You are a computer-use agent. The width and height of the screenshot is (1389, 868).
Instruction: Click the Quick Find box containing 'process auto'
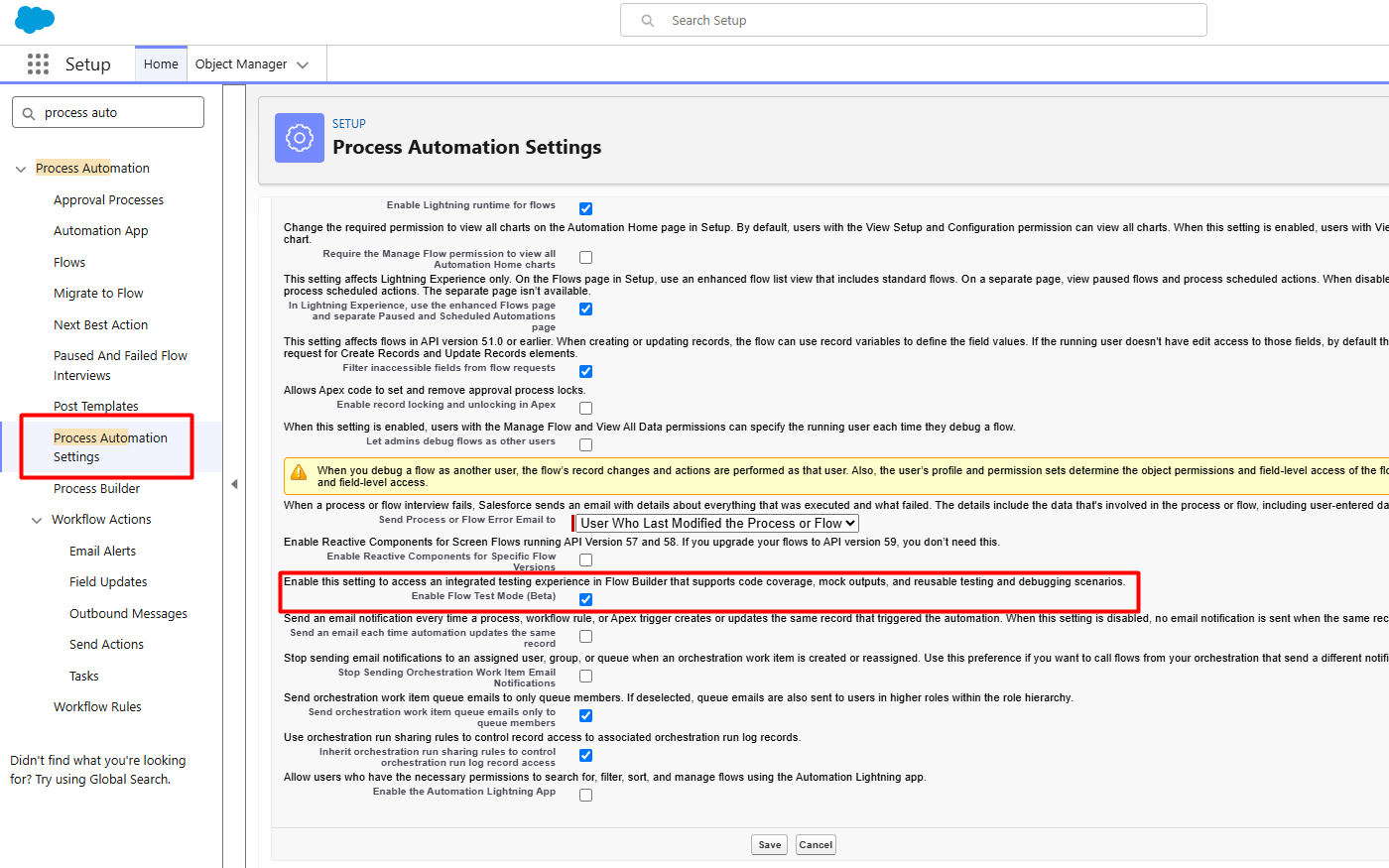pos(108,112)
